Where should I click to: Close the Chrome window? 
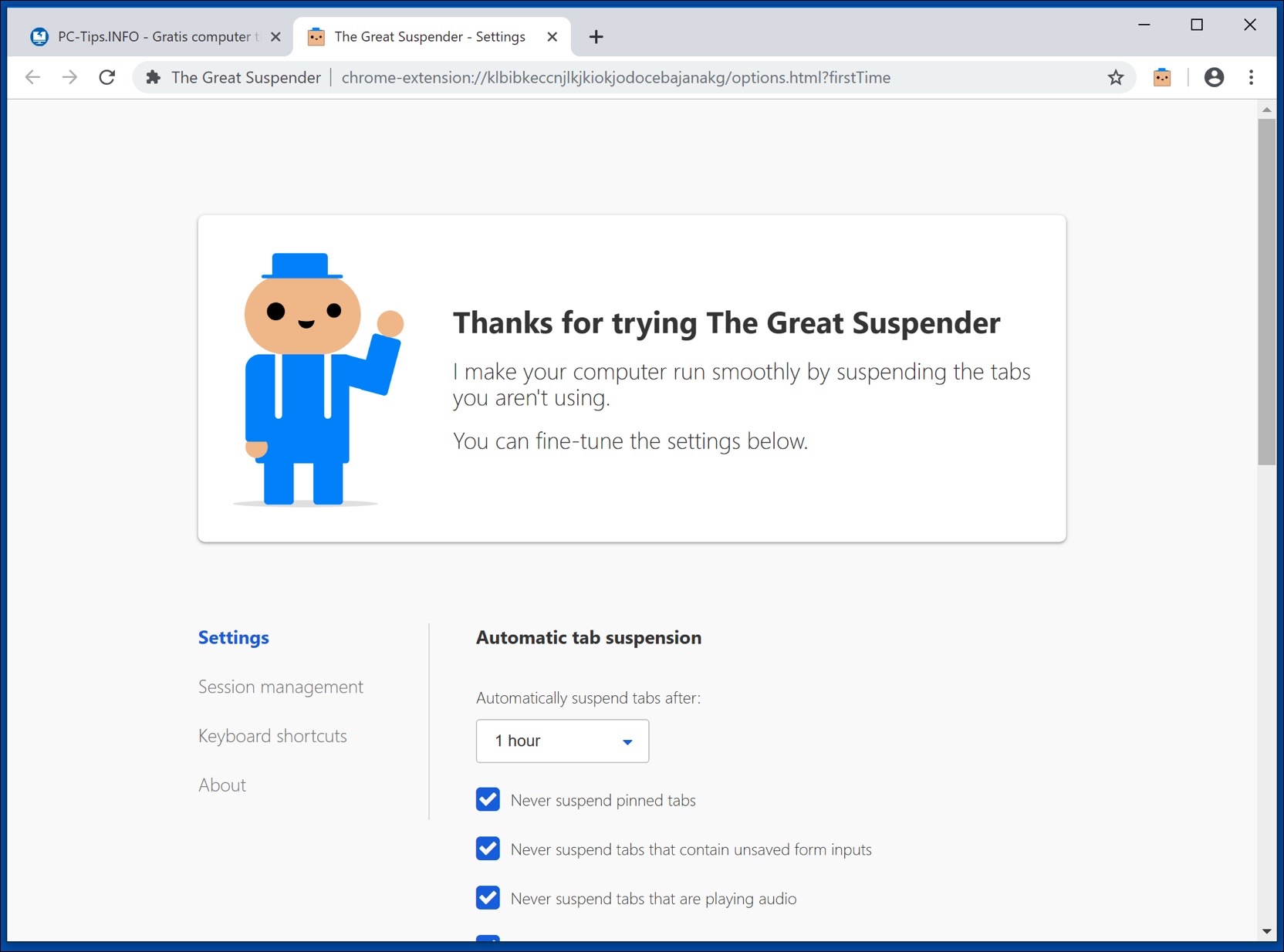(1250, 25)
